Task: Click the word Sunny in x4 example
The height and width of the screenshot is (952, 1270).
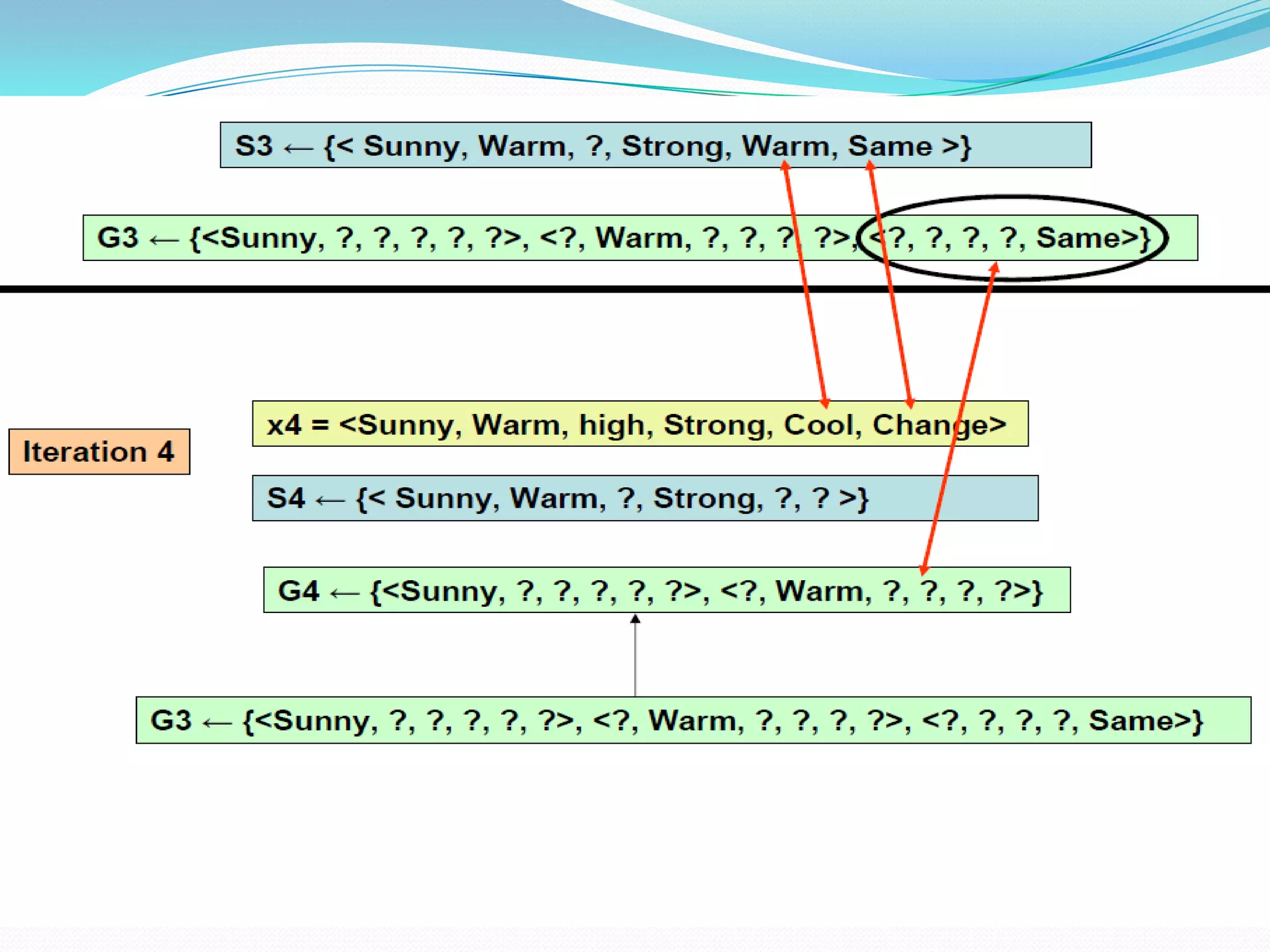Action: point(406,425)
